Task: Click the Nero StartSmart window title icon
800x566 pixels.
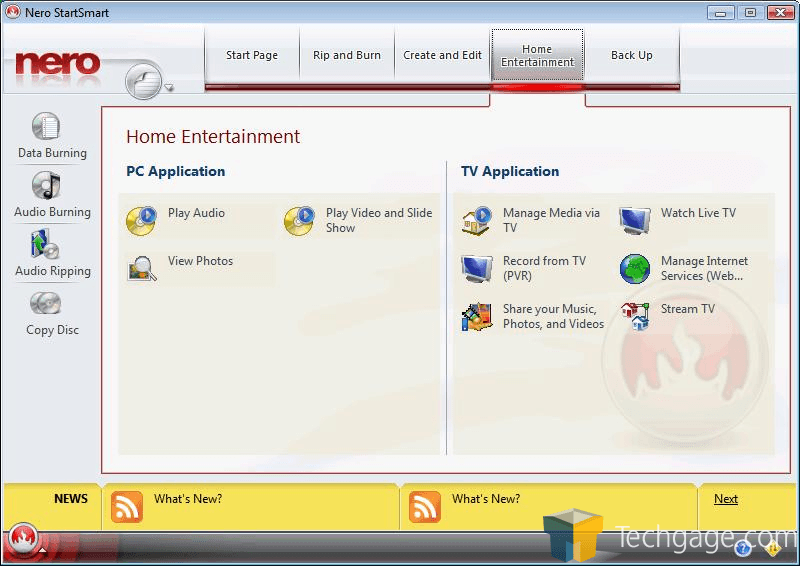Action: (13, 12)
